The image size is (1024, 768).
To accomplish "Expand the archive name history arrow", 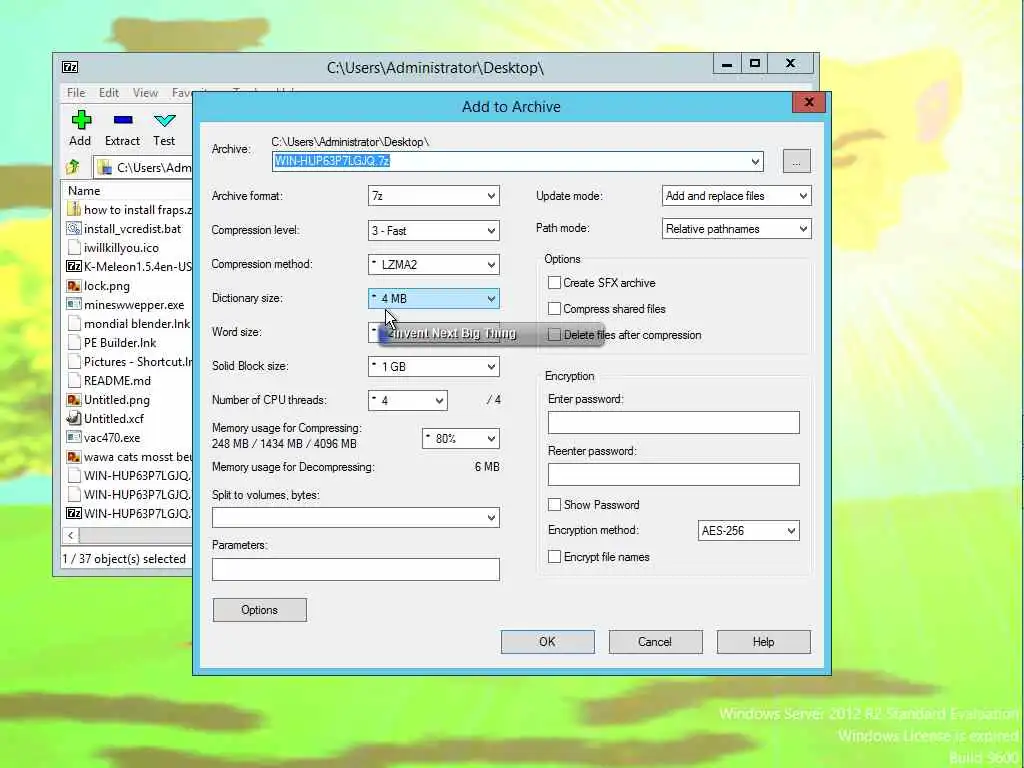I will [x=755, y=161].
